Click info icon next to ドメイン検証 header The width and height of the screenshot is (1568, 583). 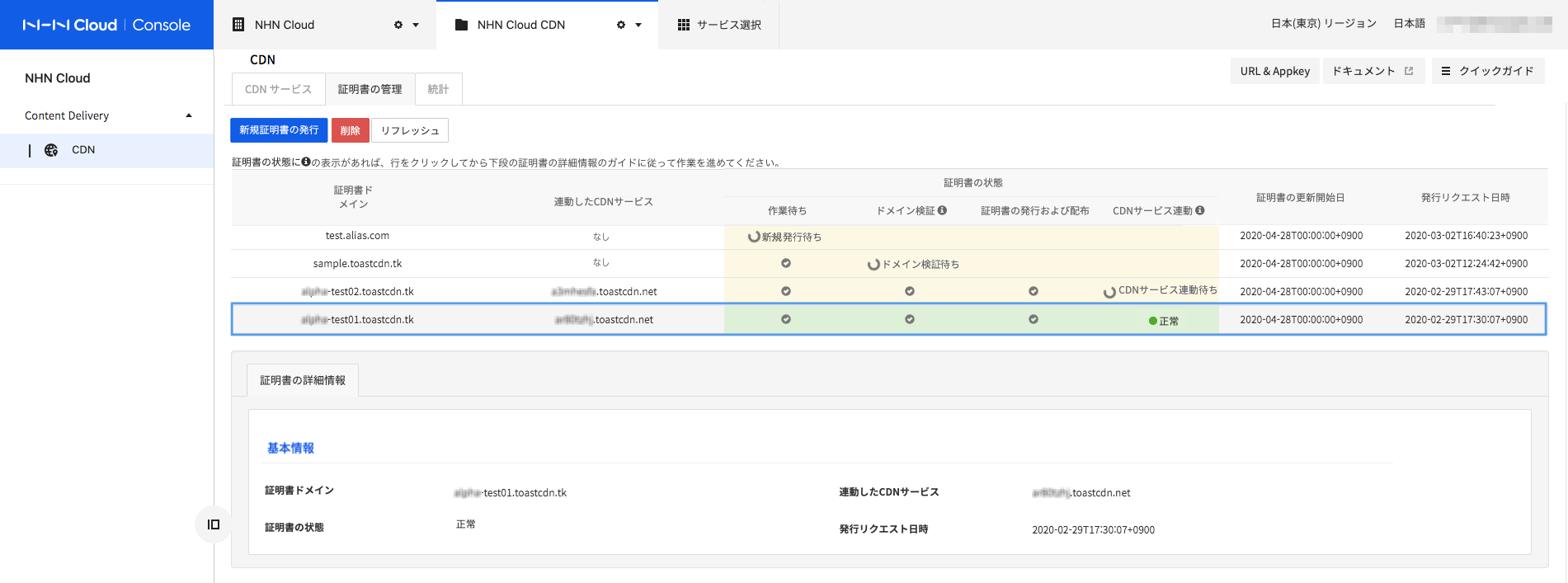(x=942, y=210)
